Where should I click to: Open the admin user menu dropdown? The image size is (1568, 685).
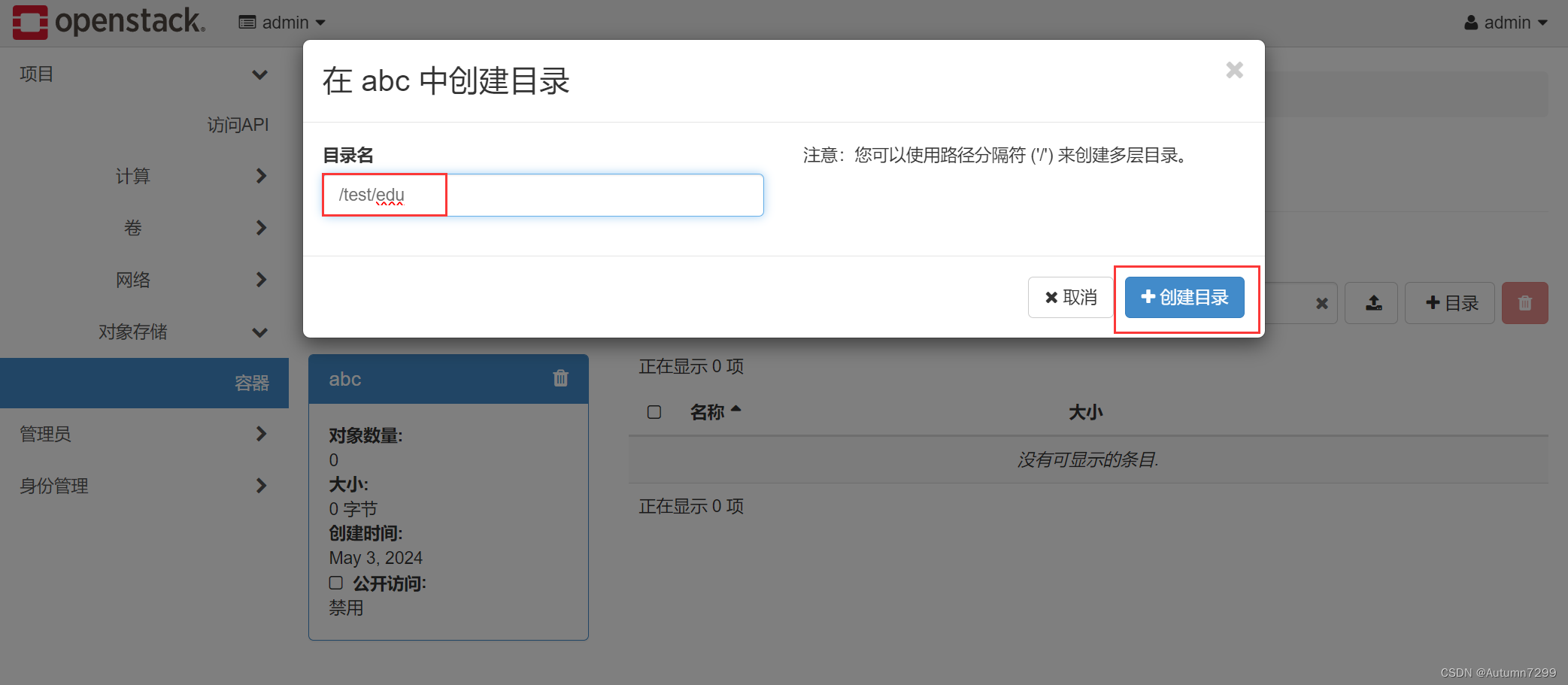[x=1506, y=23]
